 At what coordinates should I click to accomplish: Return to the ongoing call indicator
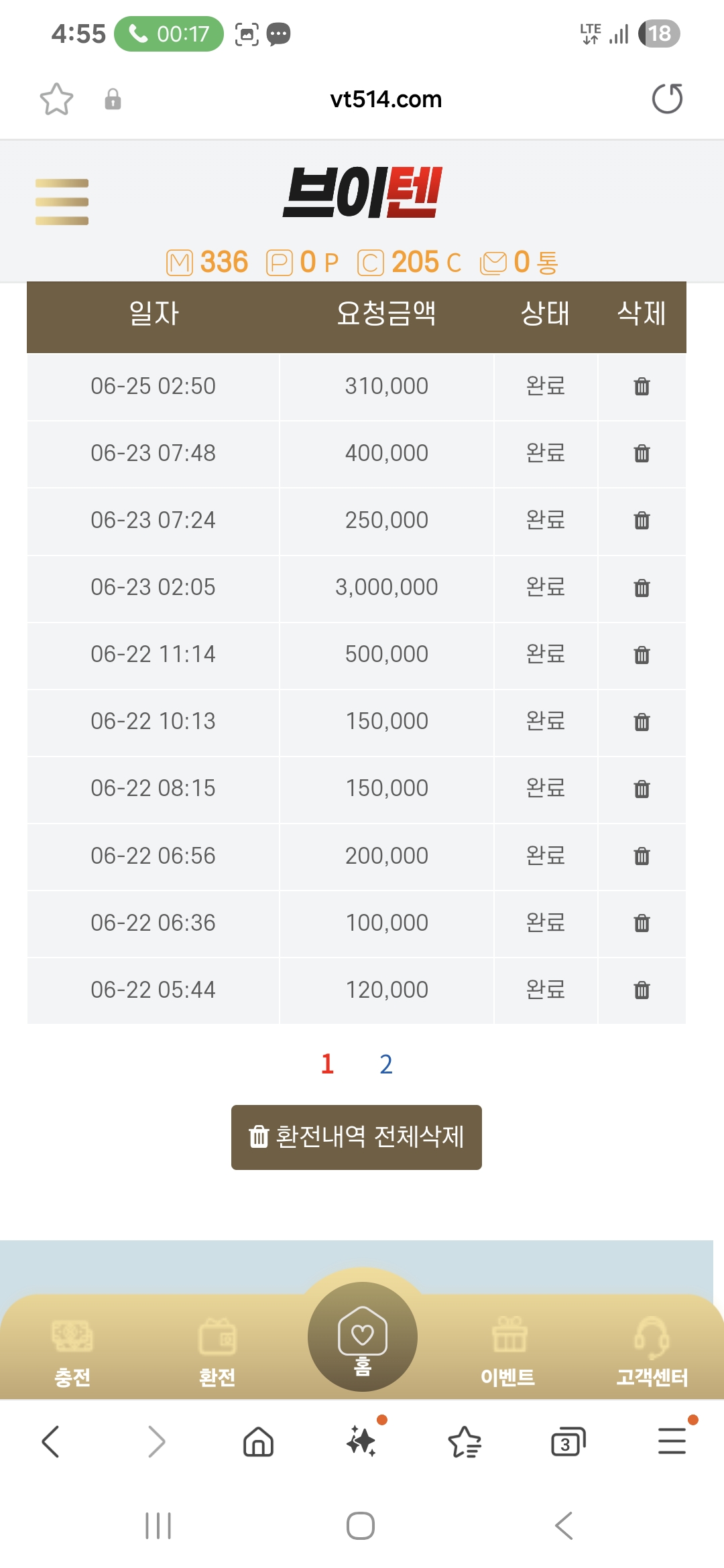click(169, 34)
